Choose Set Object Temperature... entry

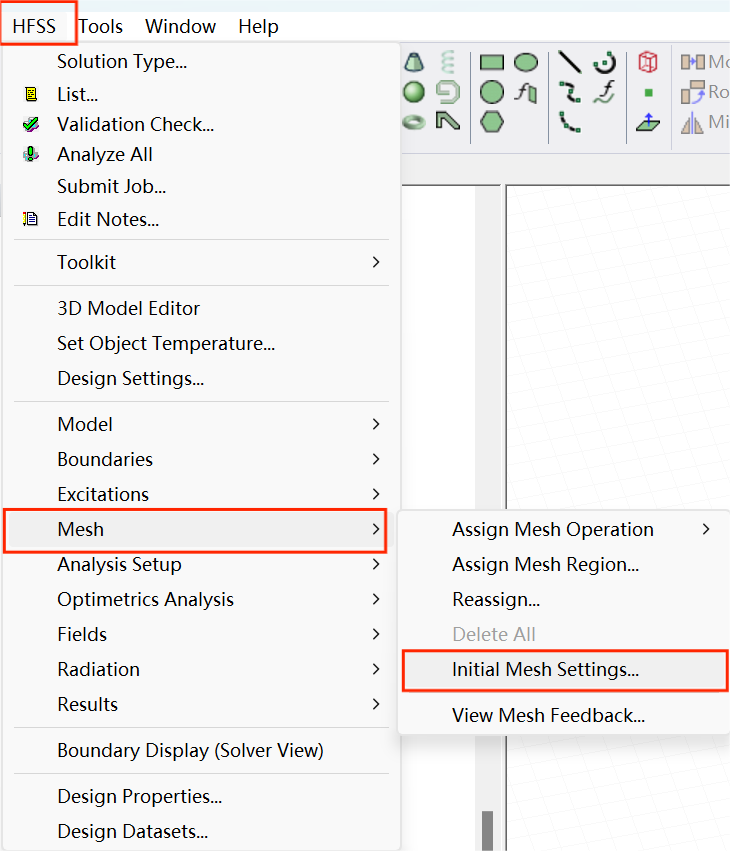pyautogui.click(x=166, y=344)
